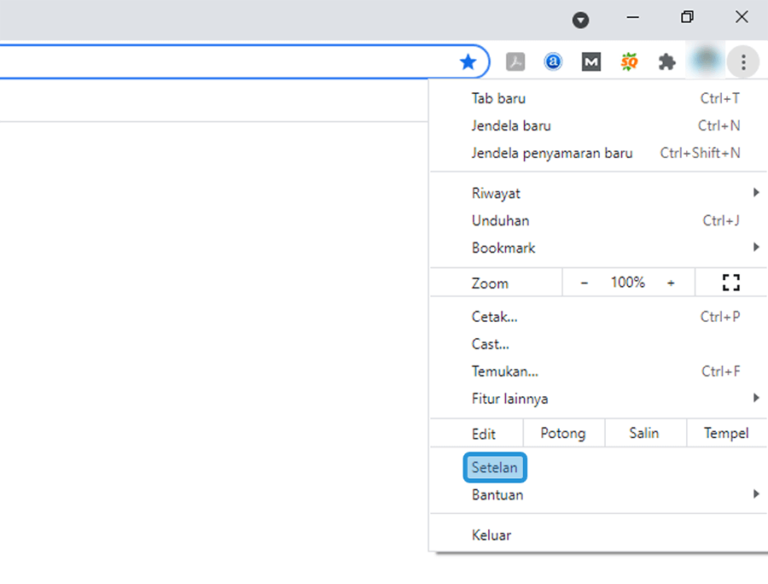Screen dimensions: 768x584
Task: Expand the Riwayat submenu
Action: pos(599,193)
